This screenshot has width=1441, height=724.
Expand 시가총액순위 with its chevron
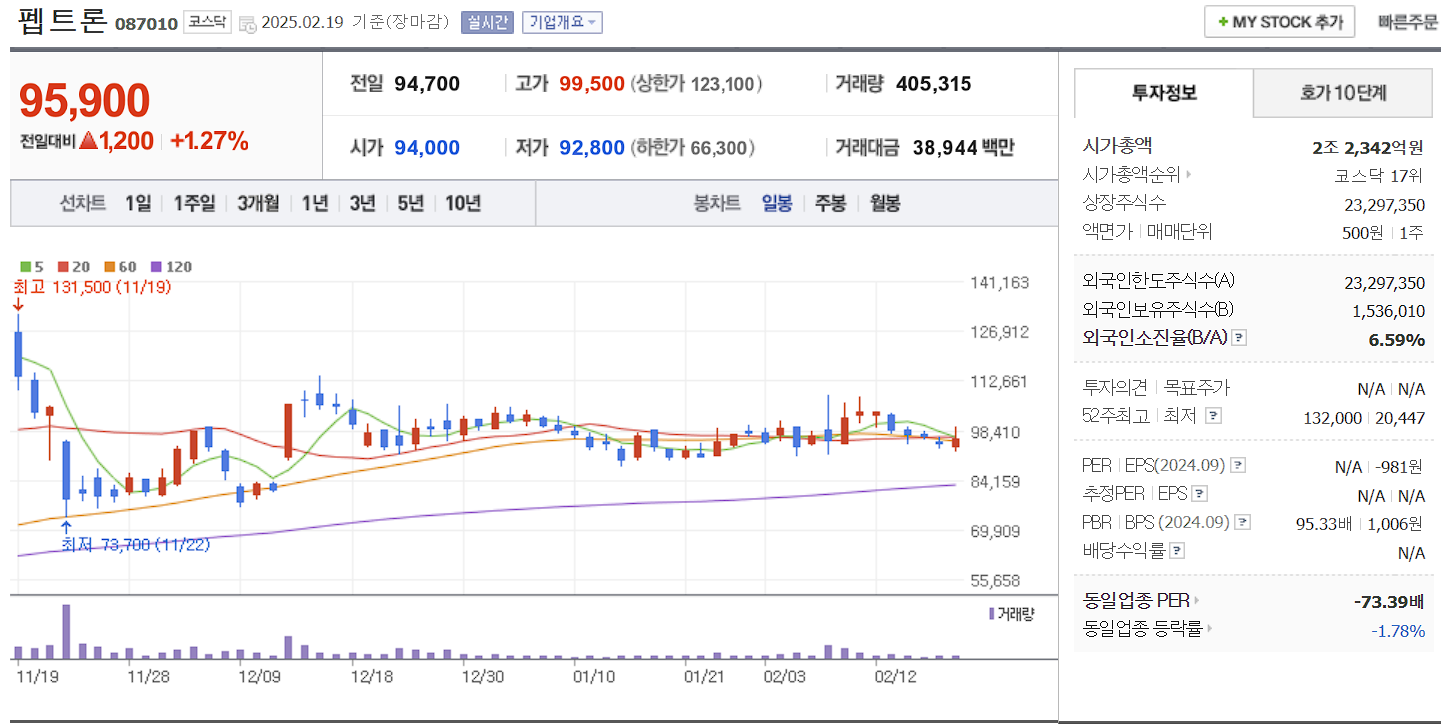point(1187,174)
